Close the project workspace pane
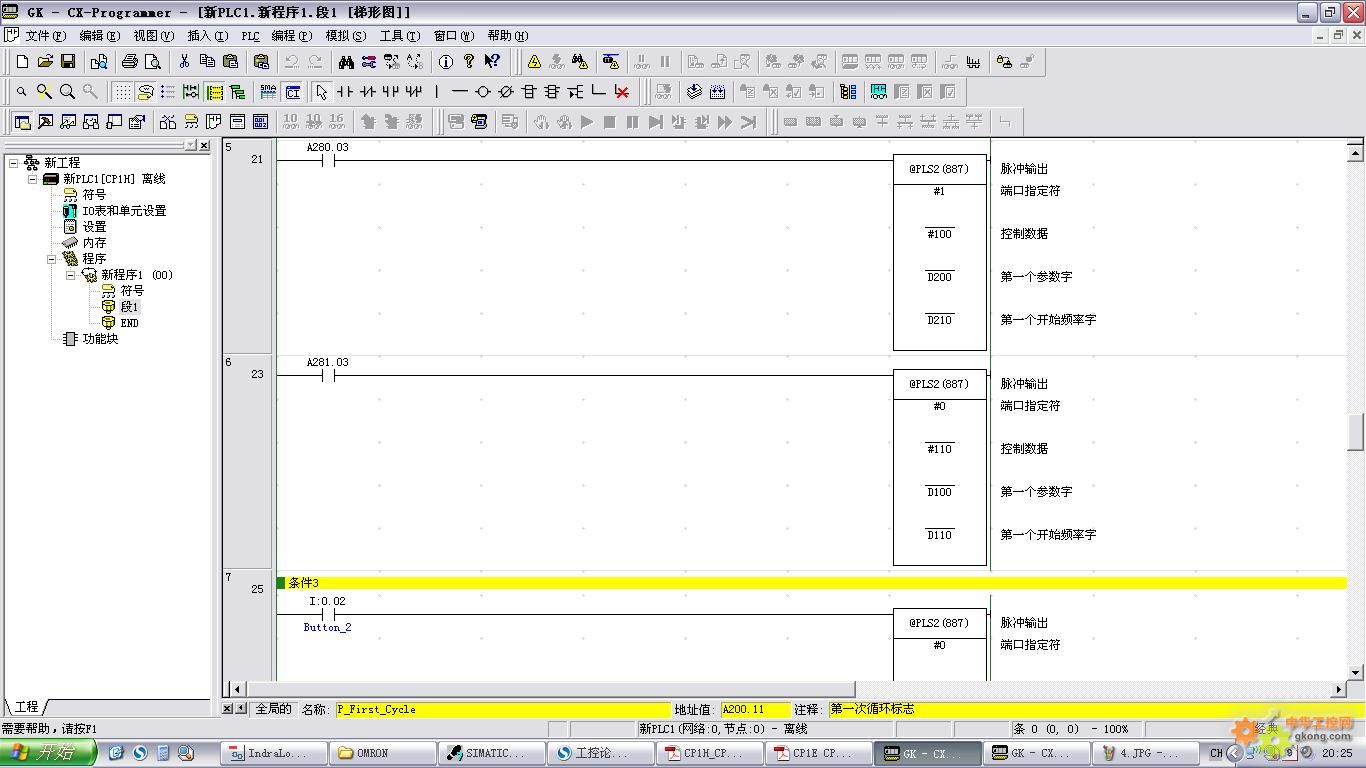 click(x=204, y=146)
